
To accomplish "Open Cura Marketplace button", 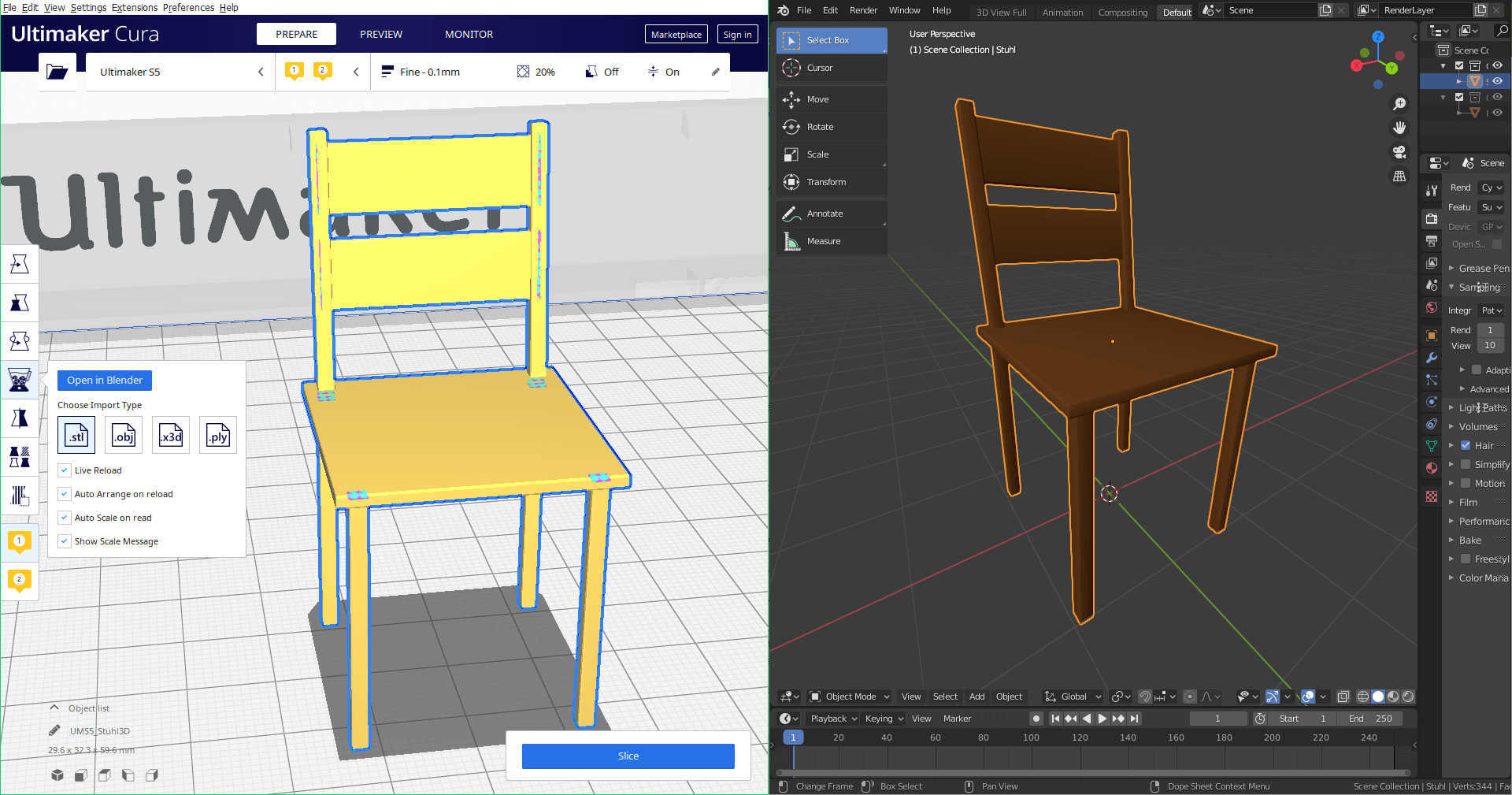I will (x=676, y=34).
